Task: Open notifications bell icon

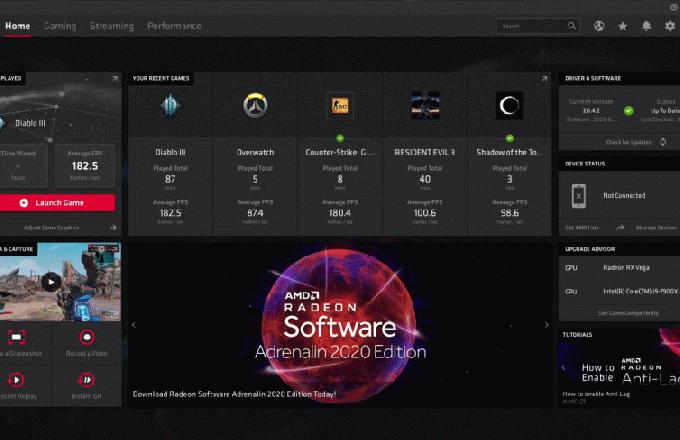Action: pyautogui.click(x=646, y=26)
